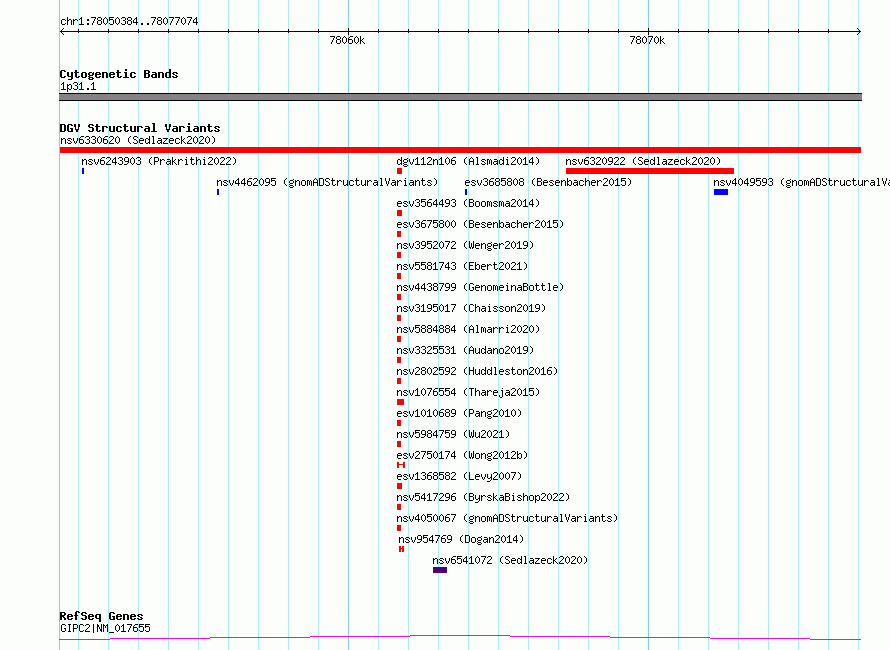This screenshot has width=890, height=650.
Task: Click the Cytogenetic Bands track title
Action: tap(119, 74)
